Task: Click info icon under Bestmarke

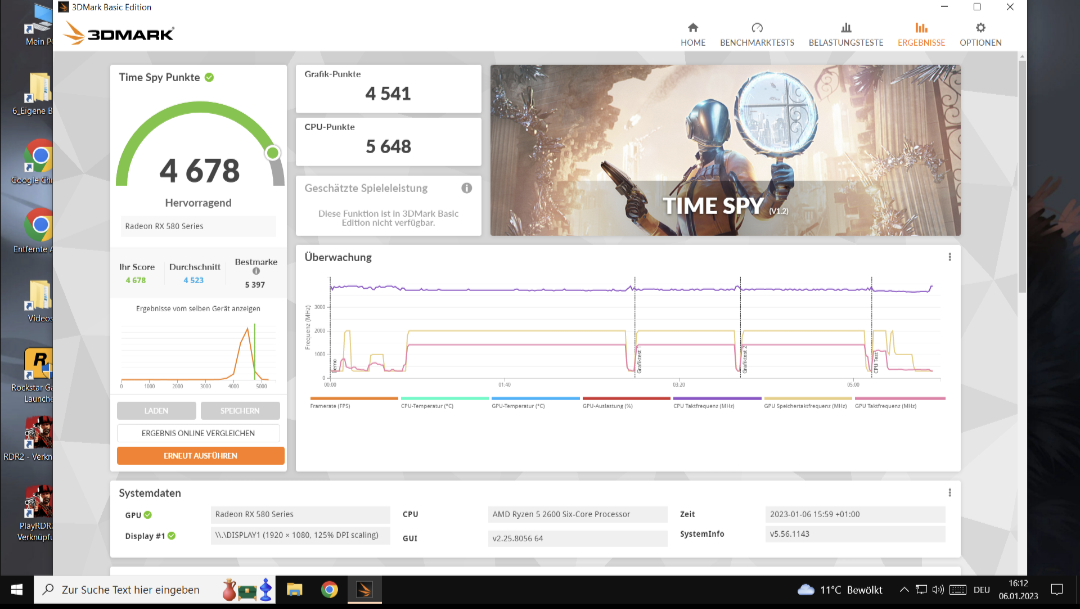Action: 256,271
